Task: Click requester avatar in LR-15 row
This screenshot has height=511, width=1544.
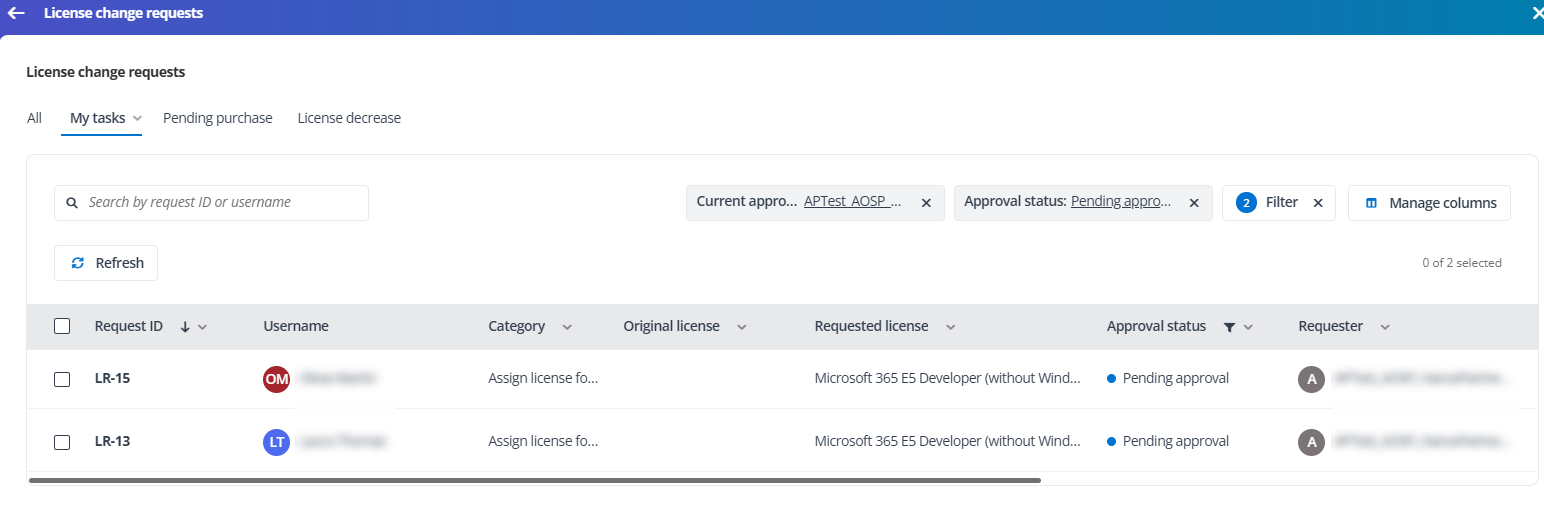Action: pos(1311,379)
